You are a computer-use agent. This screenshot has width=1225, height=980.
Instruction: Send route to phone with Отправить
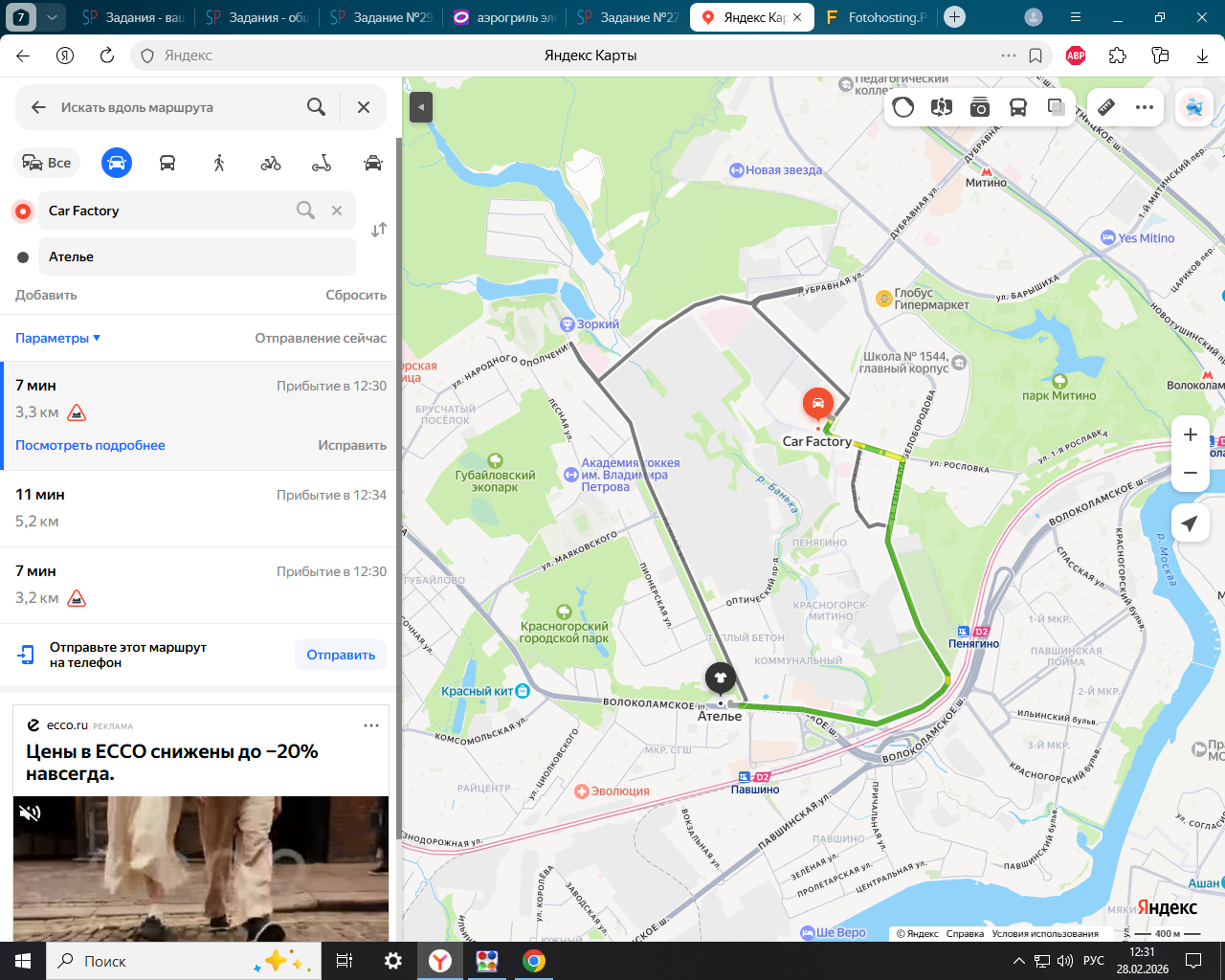click(x=341, y=655)
